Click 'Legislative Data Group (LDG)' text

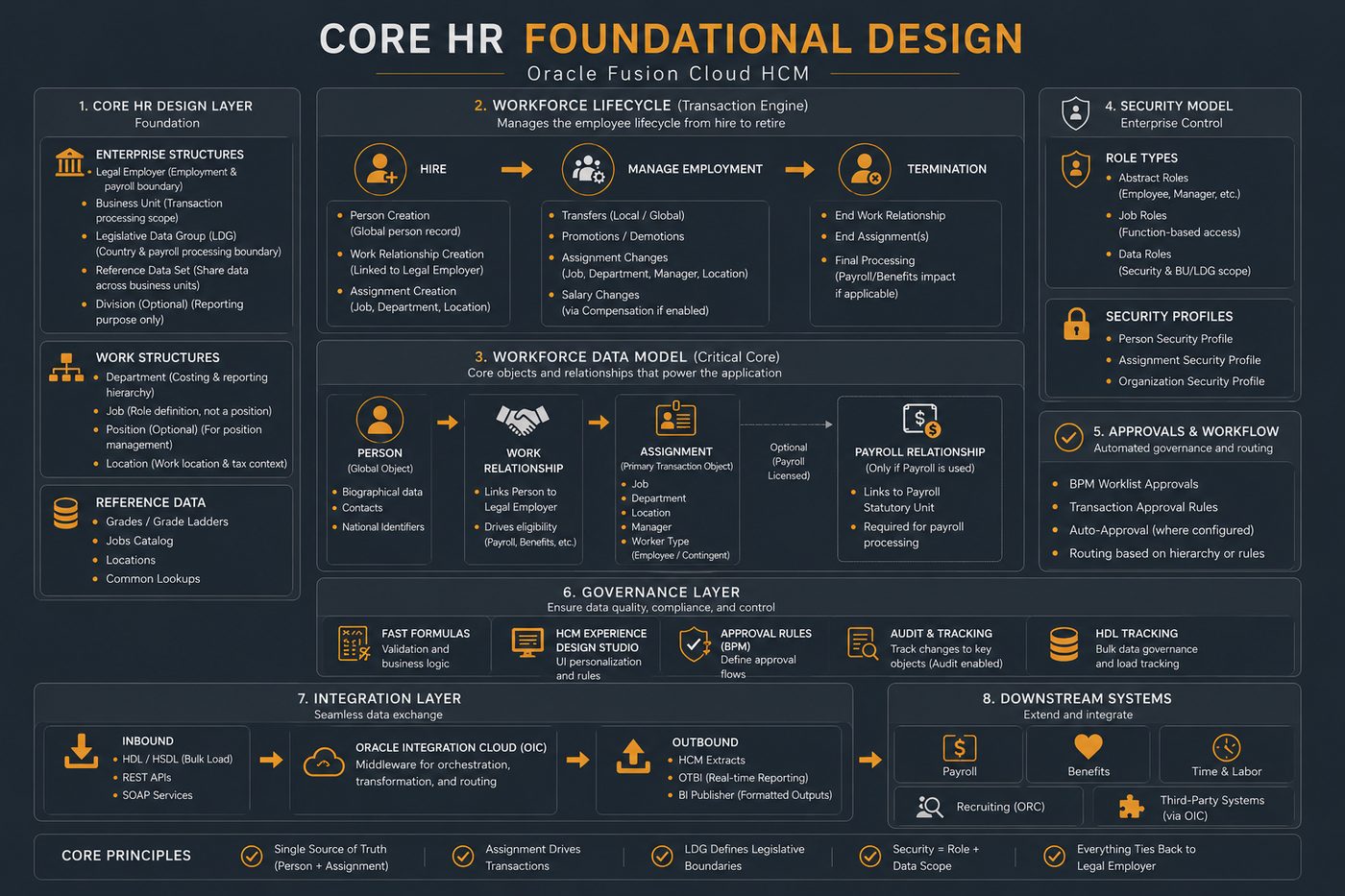pos(166,235)
